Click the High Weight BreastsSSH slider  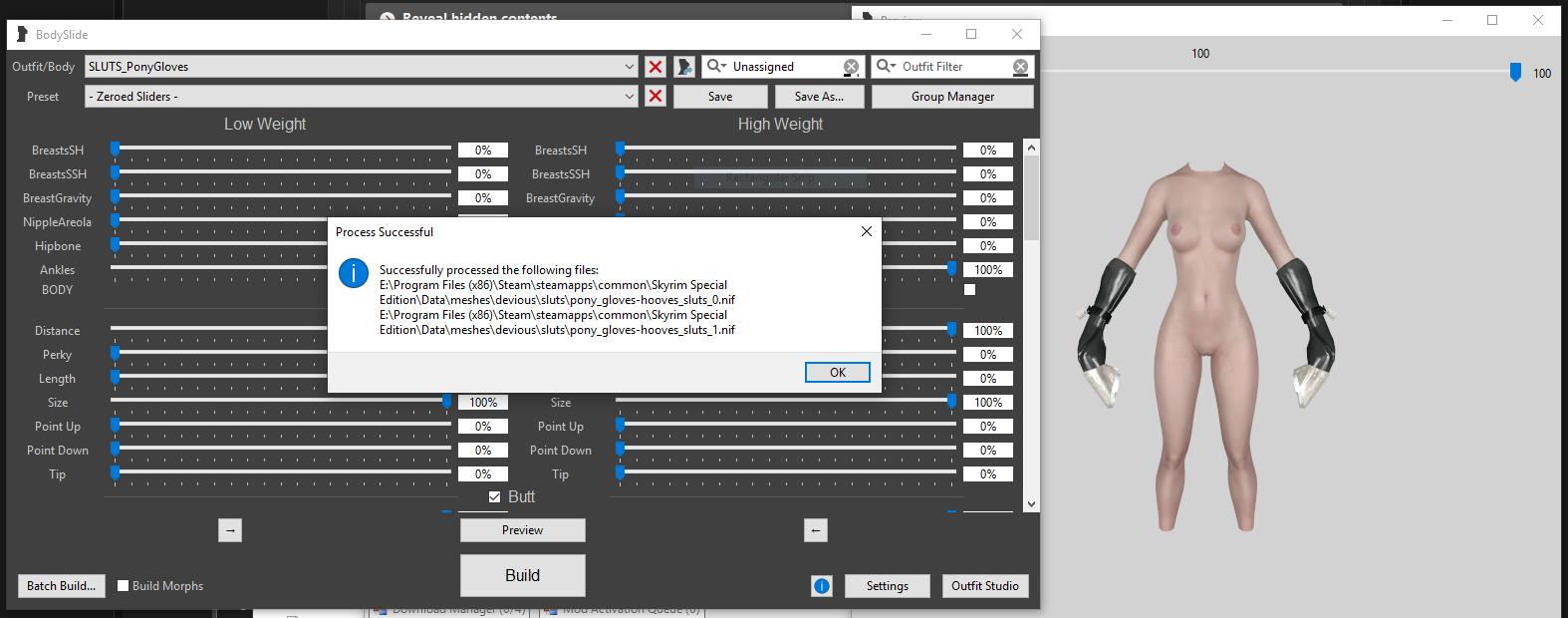tap(786, 173)
